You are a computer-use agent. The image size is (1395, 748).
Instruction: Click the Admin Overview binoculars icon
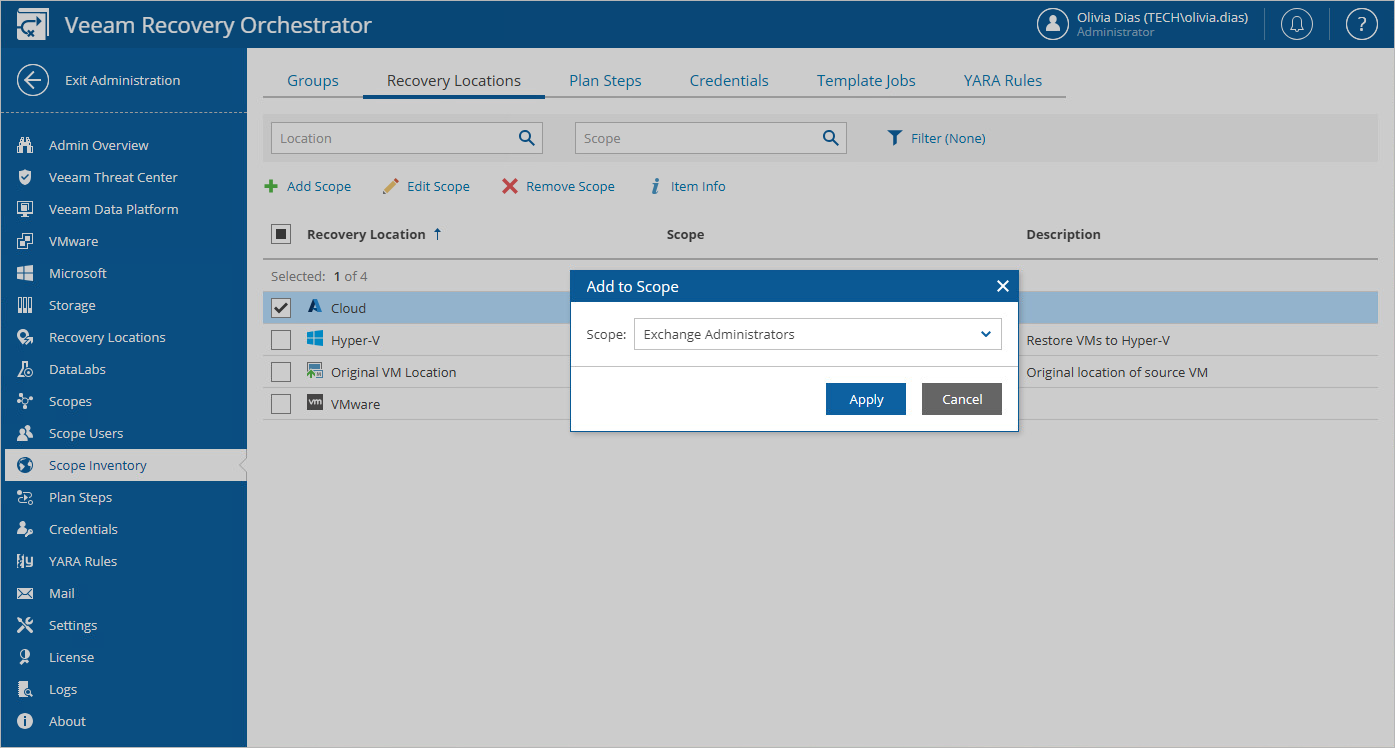coord(26,145)
